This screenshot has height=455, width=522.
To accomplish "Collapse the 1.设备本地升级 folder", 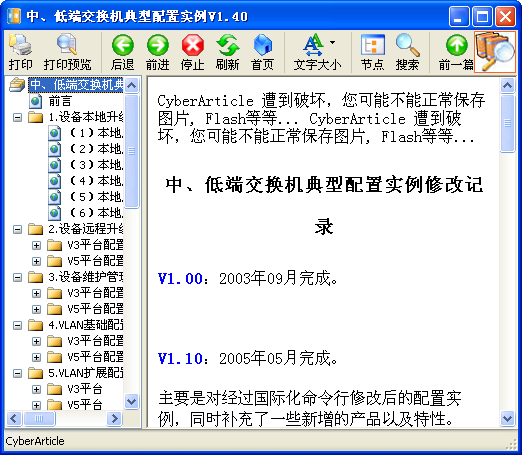I will (x=17, y=117).
